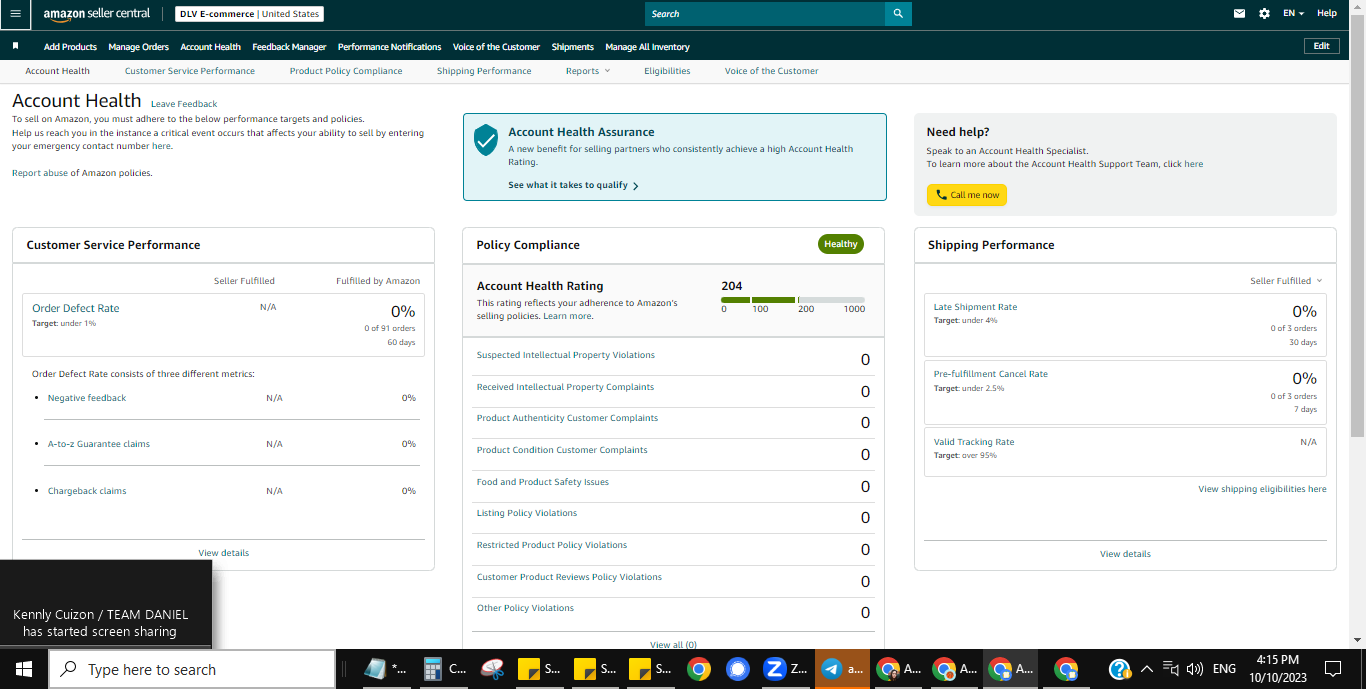Screen dimensions: 1366x689
Task: Click the Valid Tracking Rate label
Action: point(974,442)
